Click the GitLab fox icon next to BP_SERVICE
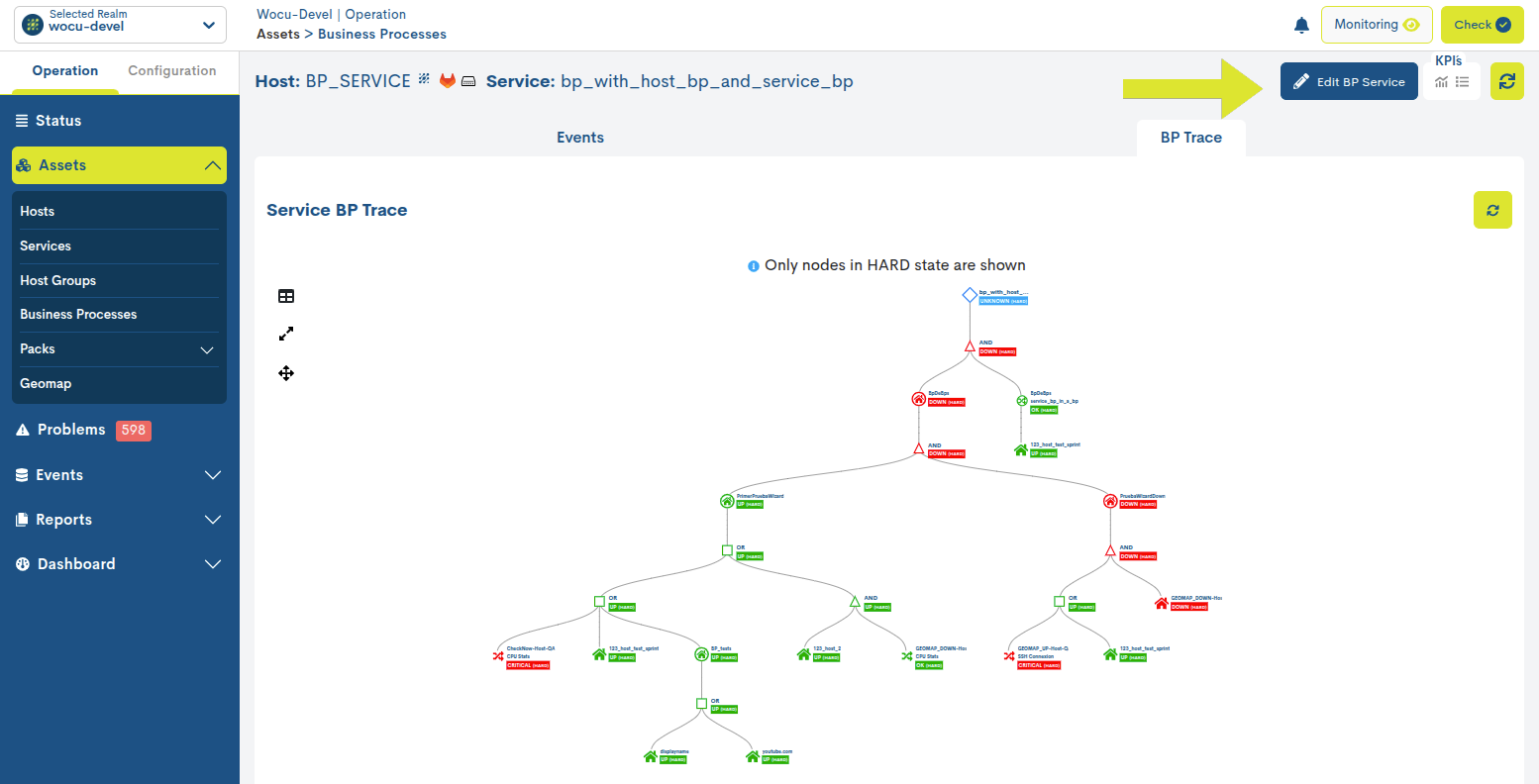Screen dimensions: 1539x784 [448, 81]
